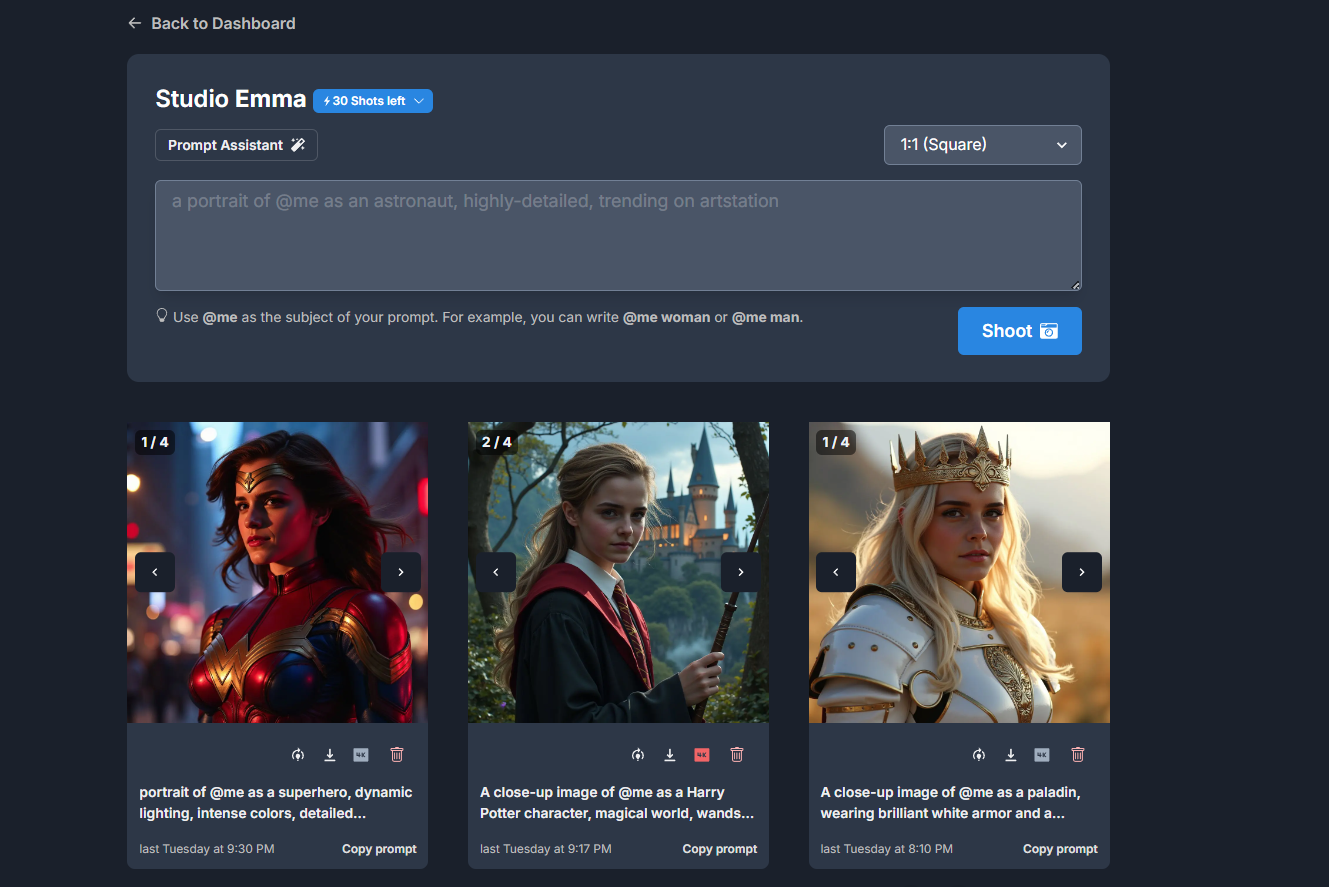Screen dimensions: 1329x887
Task: Download the paladin image
Action: click(x=1011, y=755)
